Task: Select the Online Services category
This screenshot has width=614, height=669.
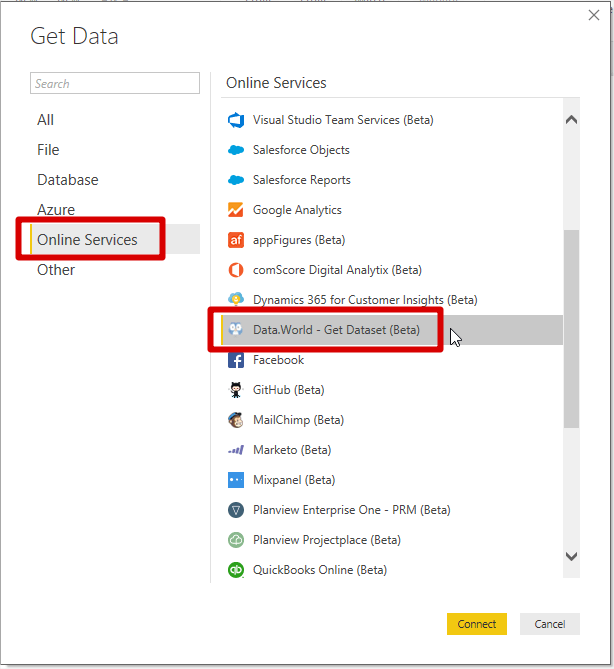Action: point(115,239)
